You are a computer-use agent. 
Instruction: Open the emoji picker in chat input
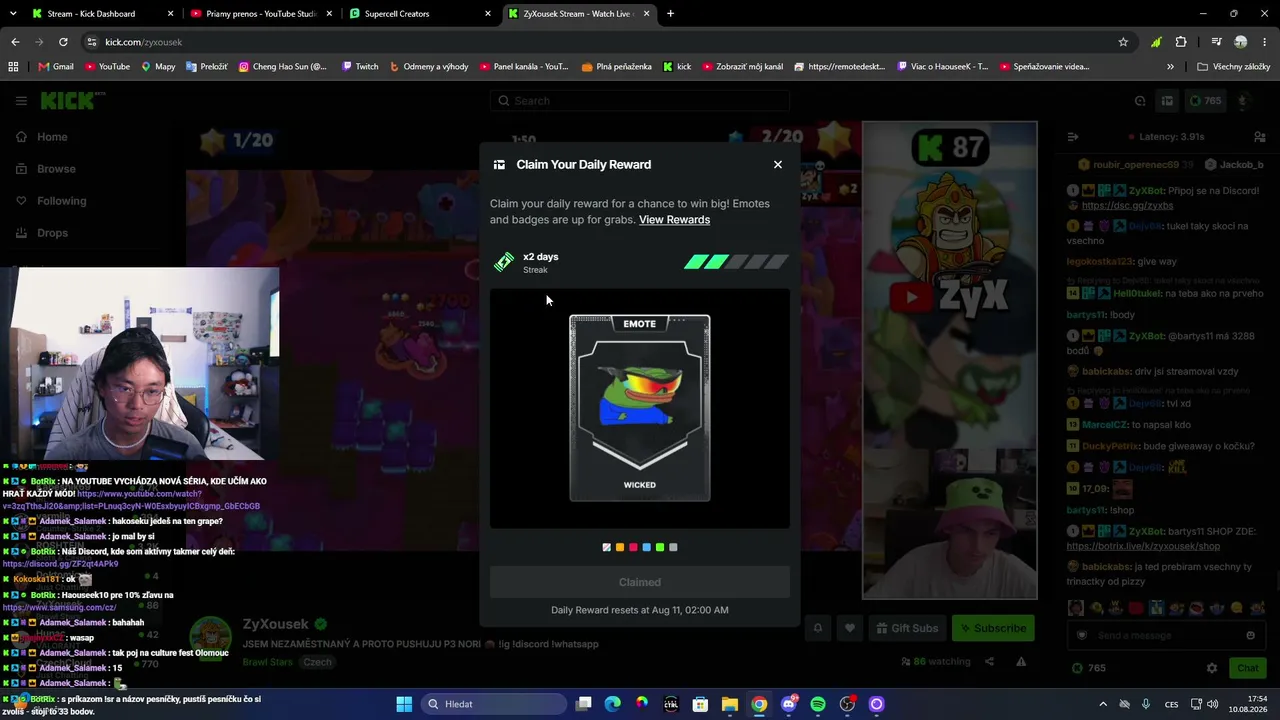1250,635
